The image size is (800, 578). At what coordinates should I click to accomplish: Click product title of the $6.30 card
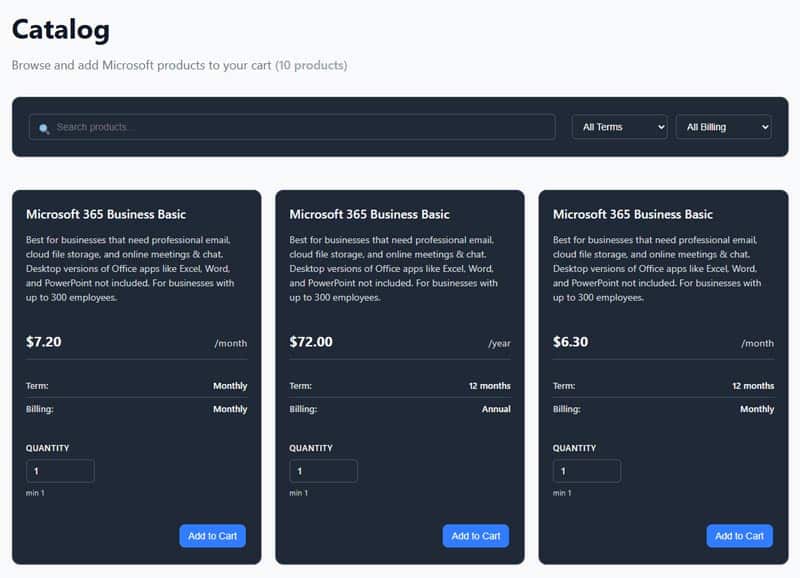point(633,214)
